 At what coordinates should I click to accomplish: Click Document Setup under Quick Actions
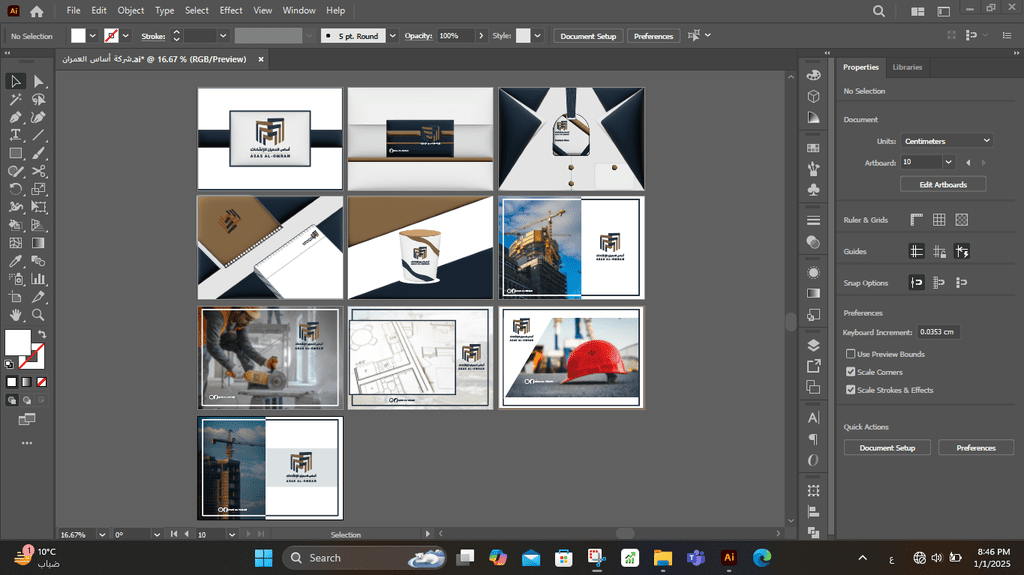click(887, 448)
